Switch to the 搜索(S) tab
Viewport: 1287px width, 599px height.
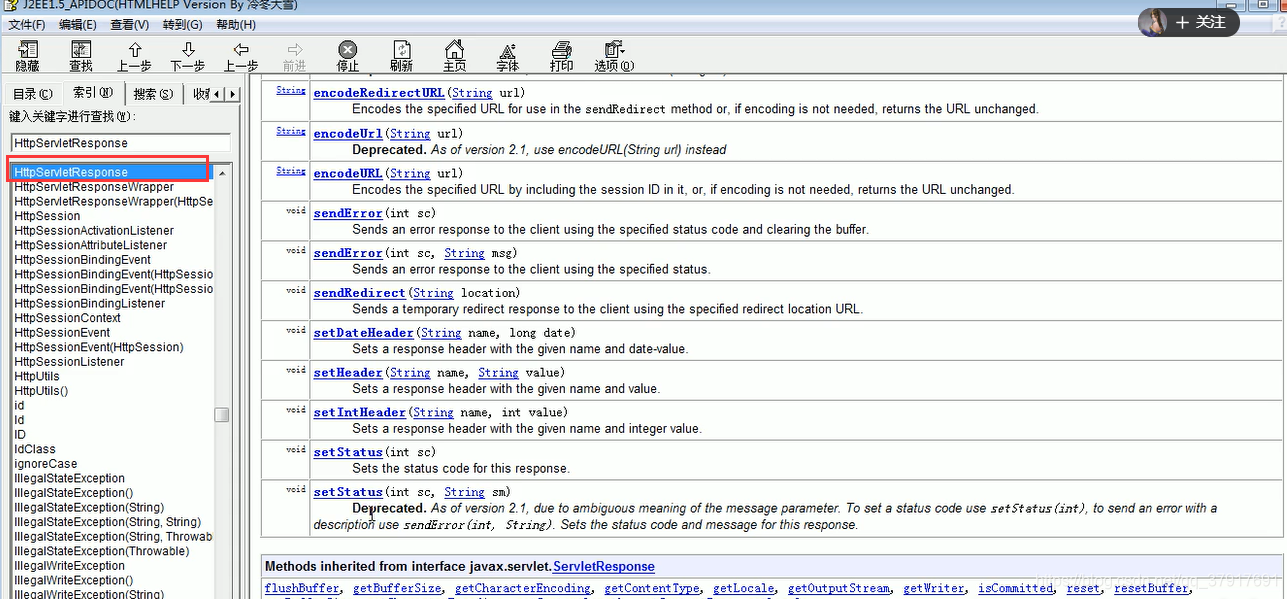click(x=153, y=94)
